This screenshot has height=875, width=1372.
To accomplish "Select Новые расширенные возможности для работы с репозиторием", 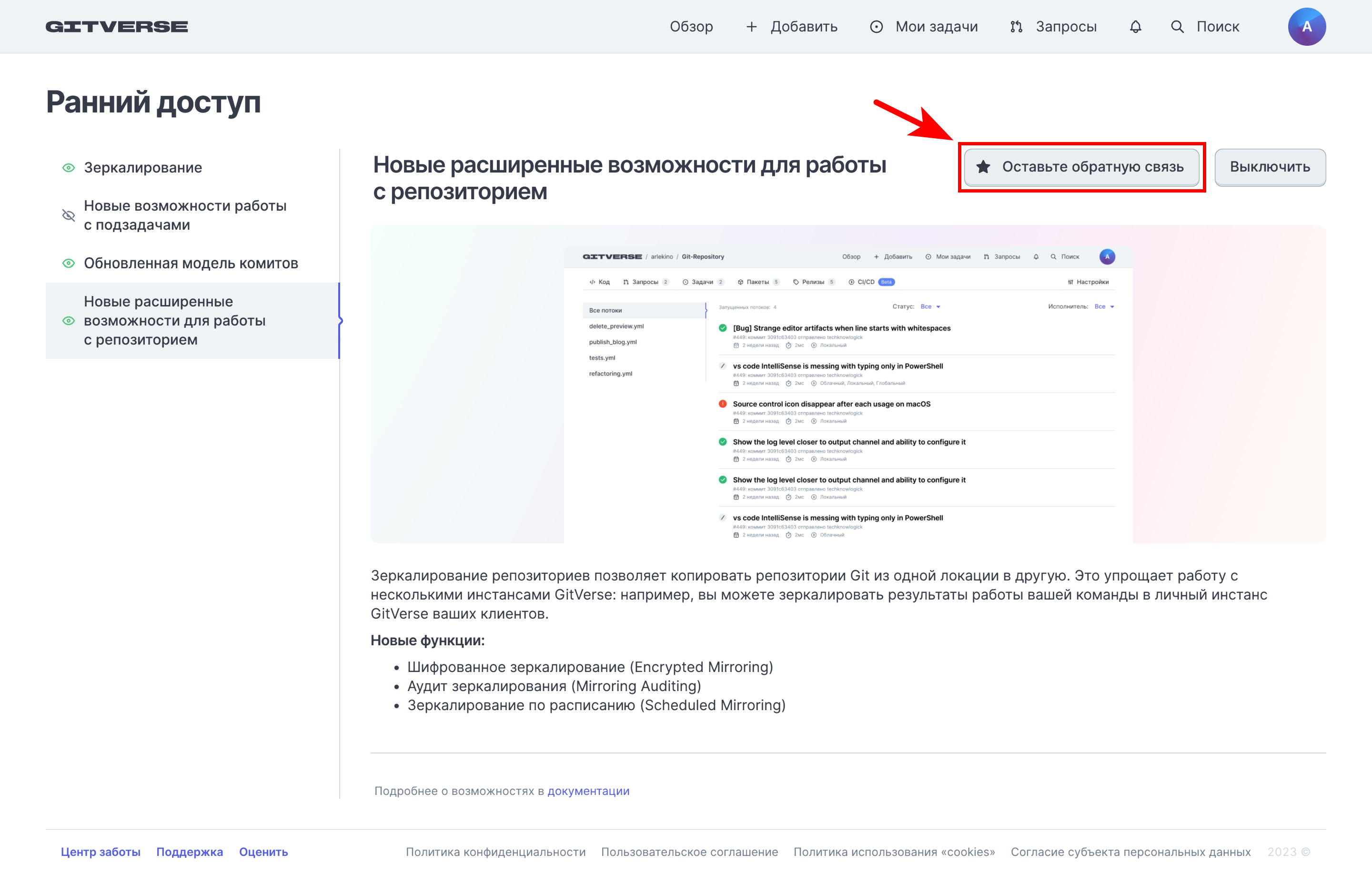I will (192, 321).
